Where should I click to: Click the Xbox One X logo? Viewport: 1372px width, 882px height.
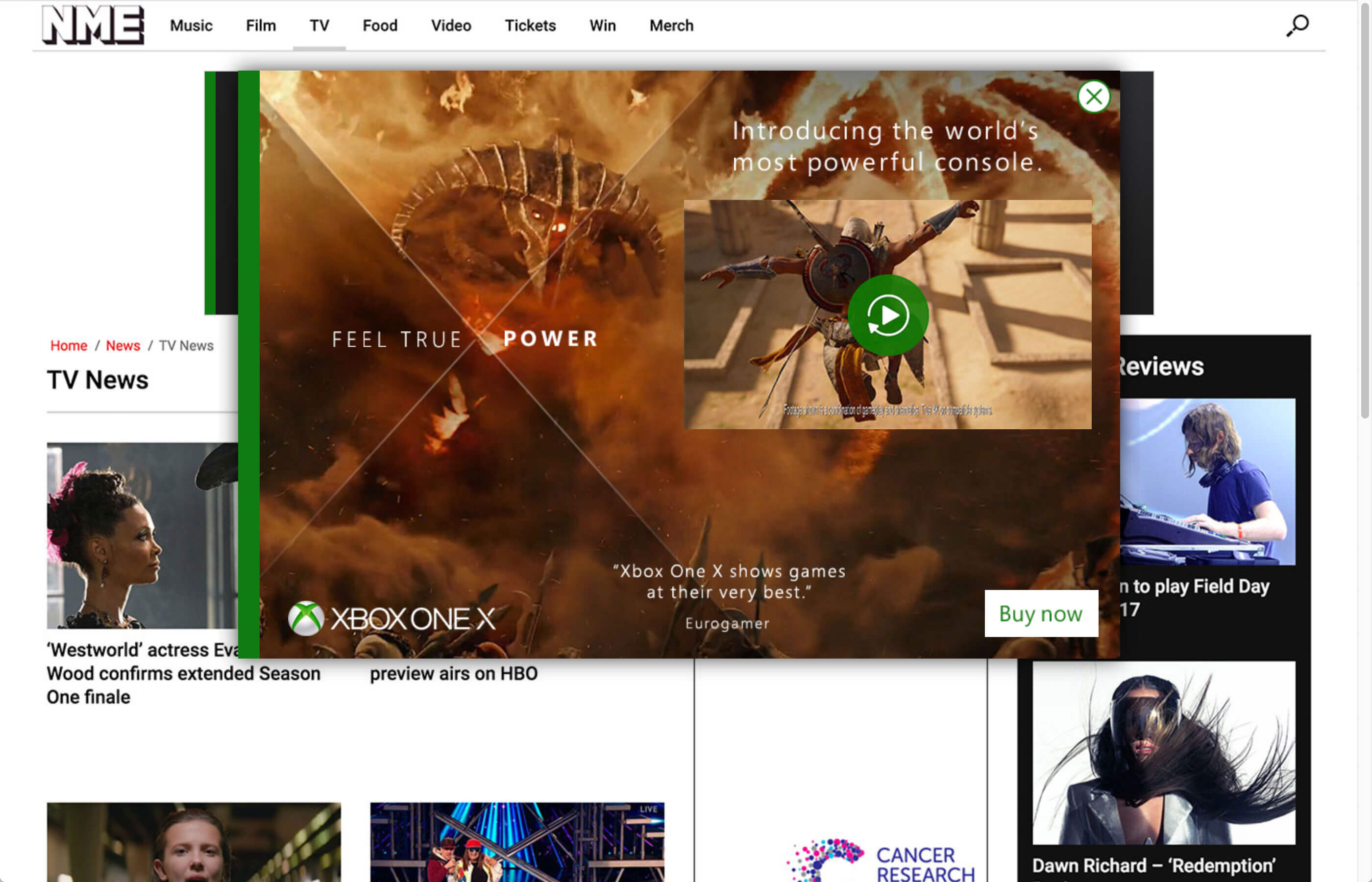coord(392,618)
